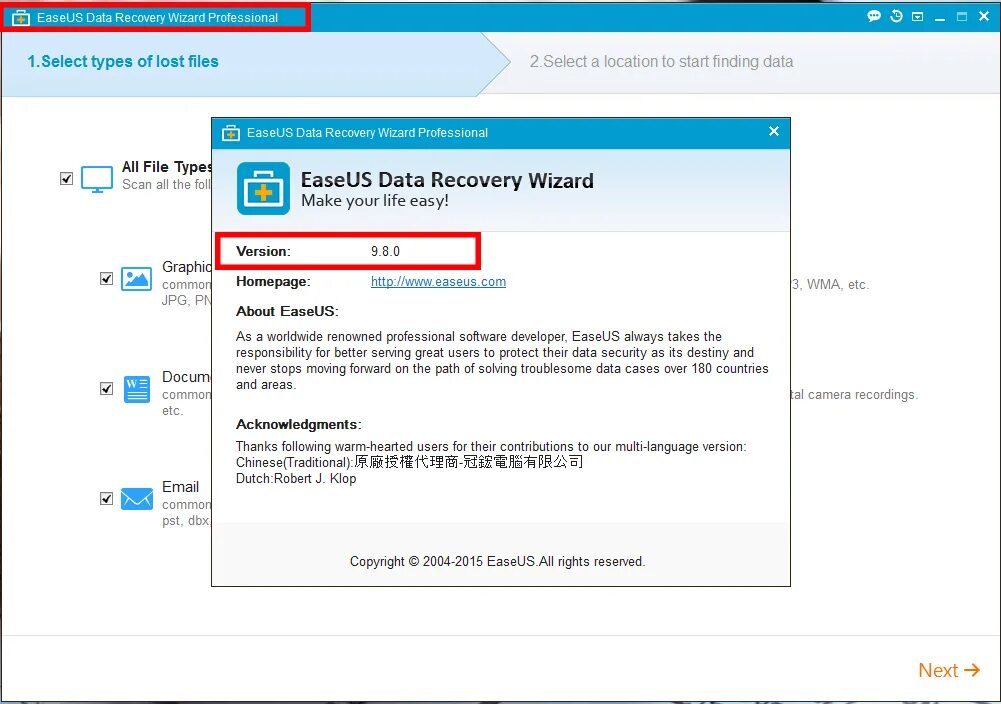Open the http://www.easeus.com homepage link
Viewport: 1001px width, 704px height.
click(x=438, y=281)
